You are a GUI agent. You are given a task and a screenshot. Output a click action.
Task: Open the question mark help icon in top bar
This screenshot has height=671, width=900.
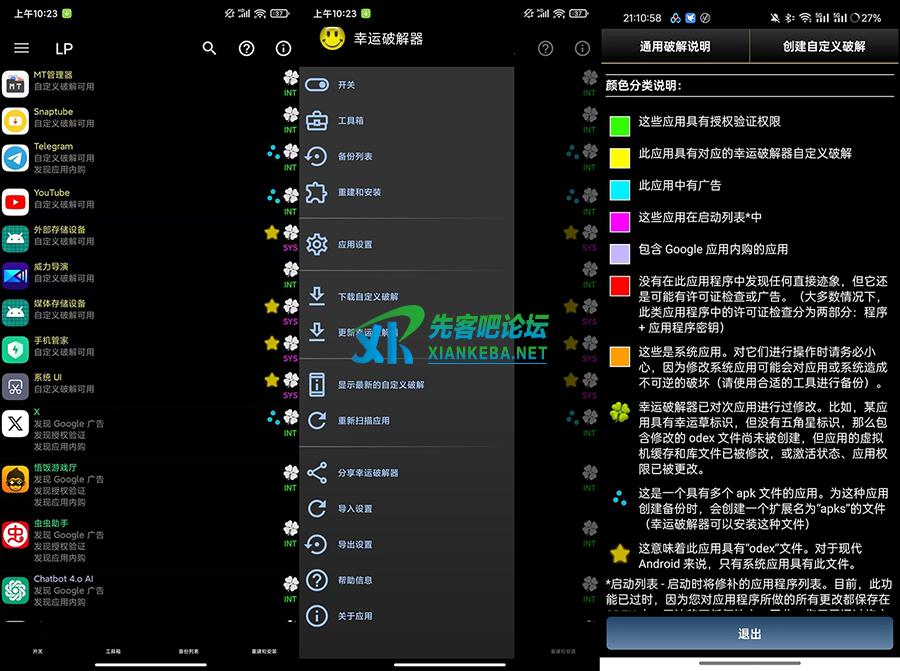(246, 48)
